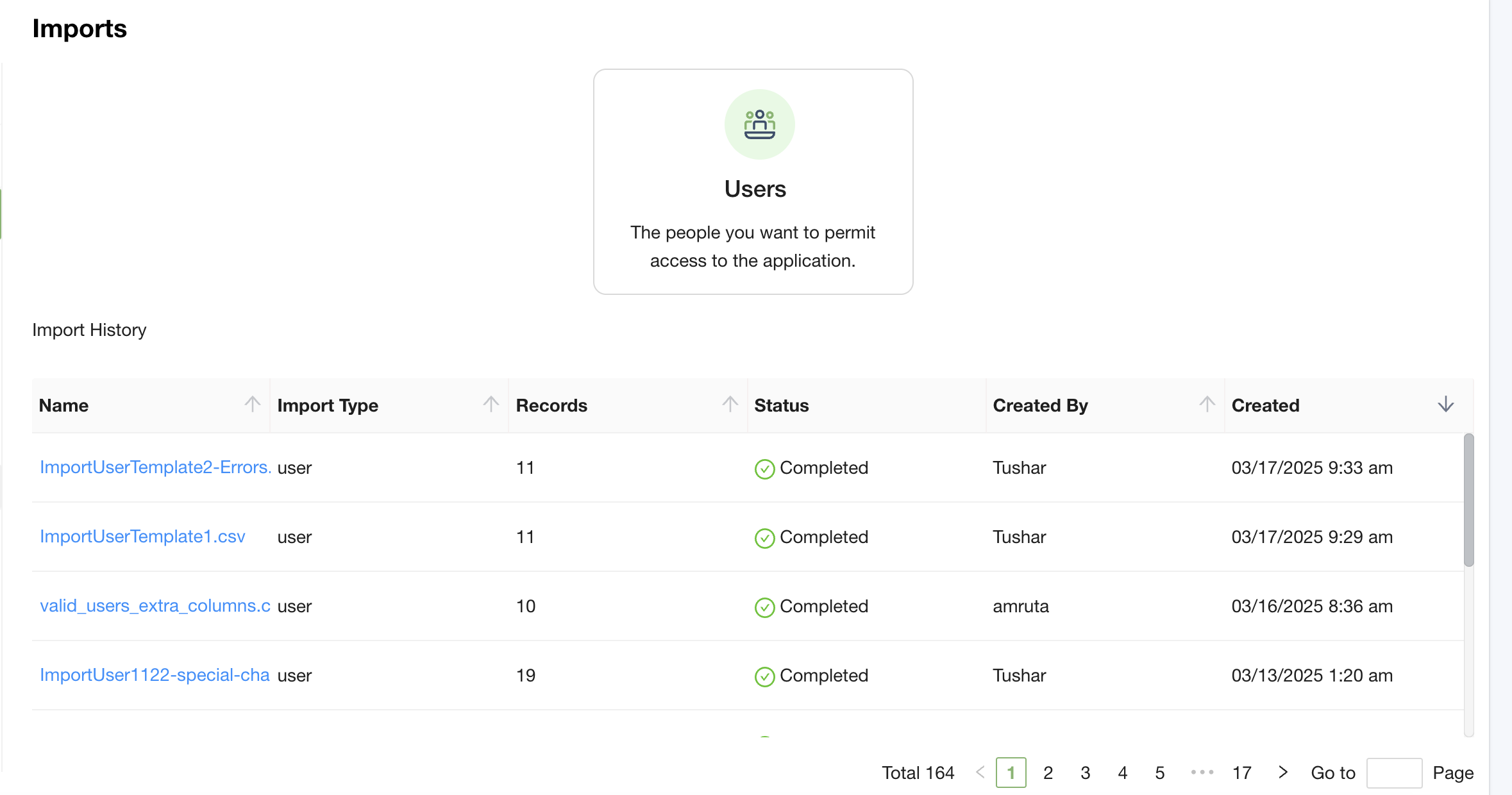
Task: Sort table by Name column arrow
Action: 253,404
